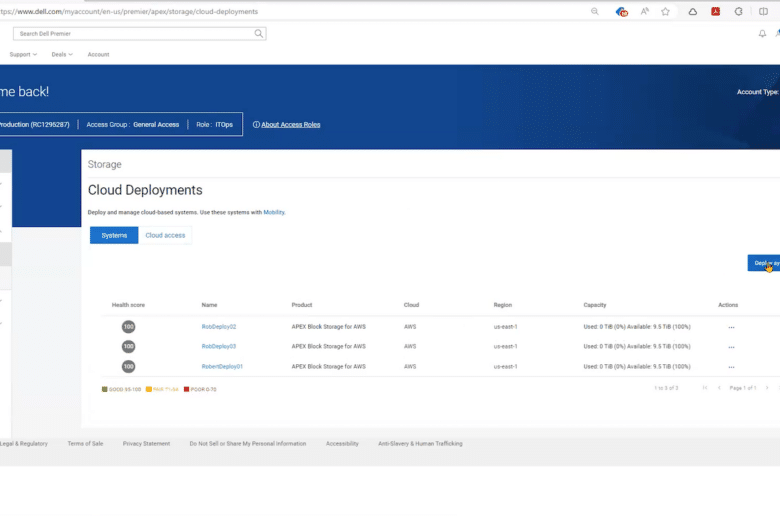The image size is (780, 516).
Task: Click the Cloud Deployments heading
Action: coord(145,190)
